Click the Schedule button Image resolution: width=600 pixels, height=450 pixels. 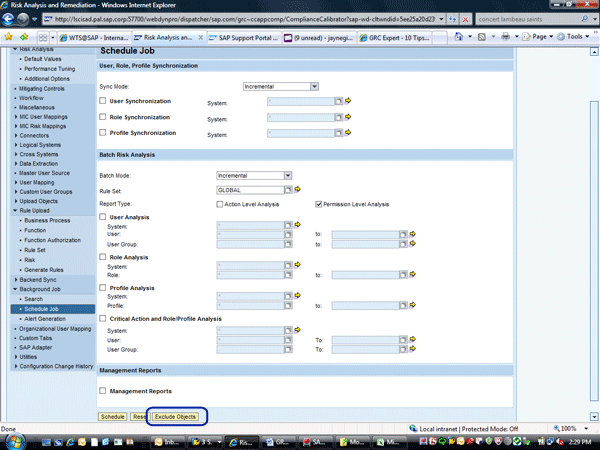tap(112, 416)
